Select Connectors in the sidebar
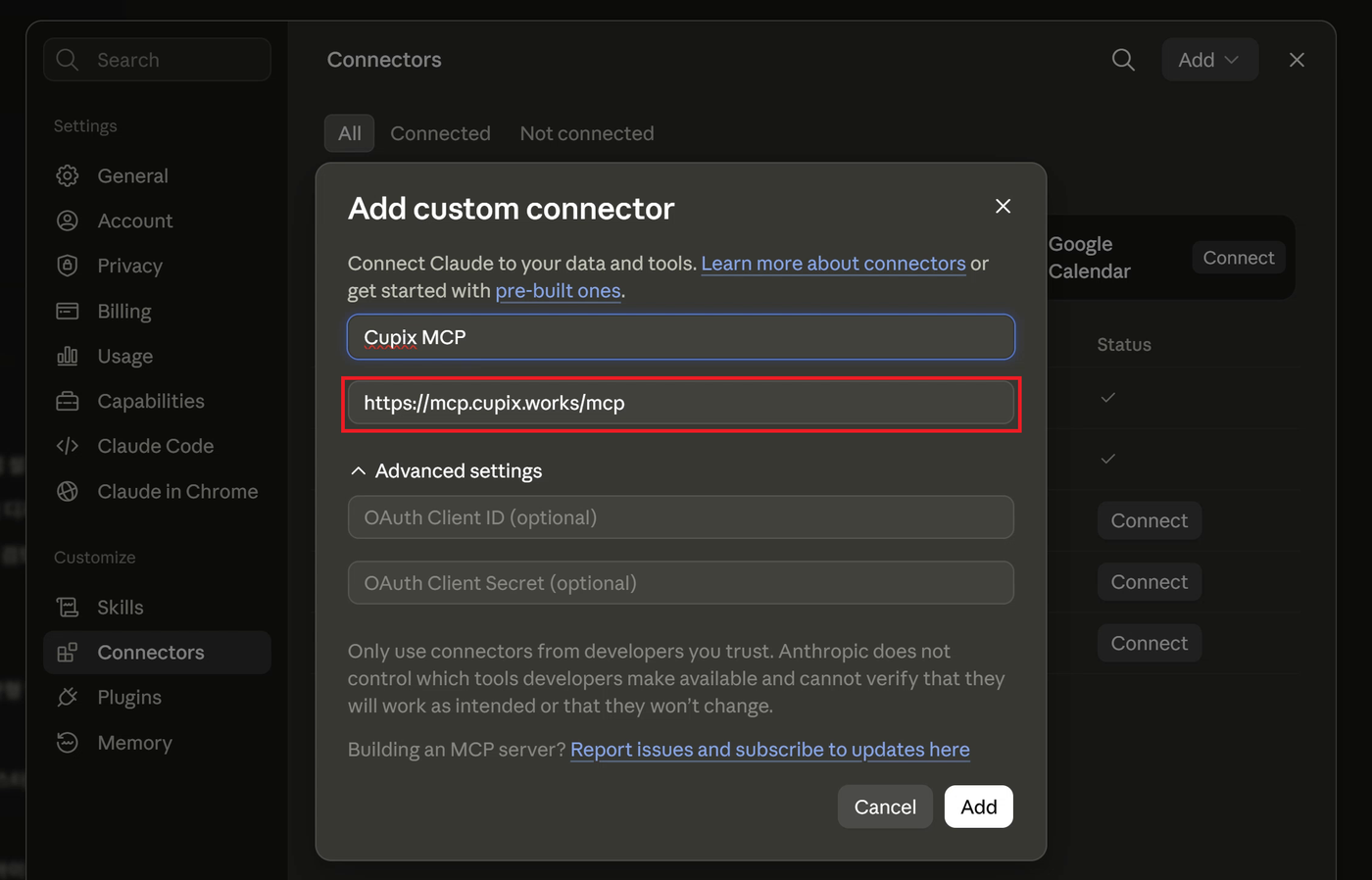Image resolution: width=1372 pixels, height=880 pixels. 157,653
